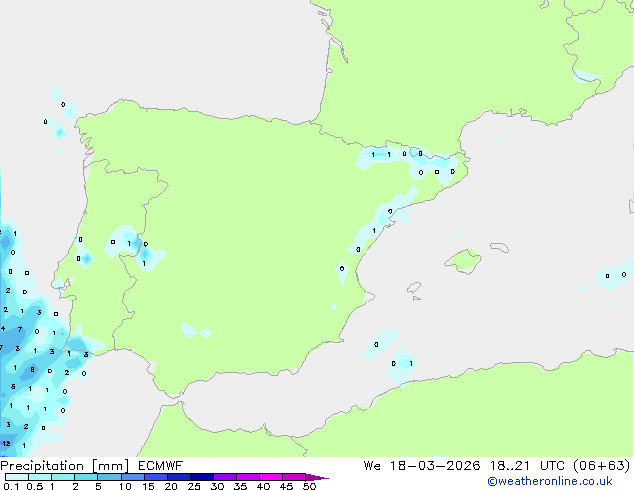634x490 pixels.
Task: Click the '30' legend scale label
Action: point(217,486)
